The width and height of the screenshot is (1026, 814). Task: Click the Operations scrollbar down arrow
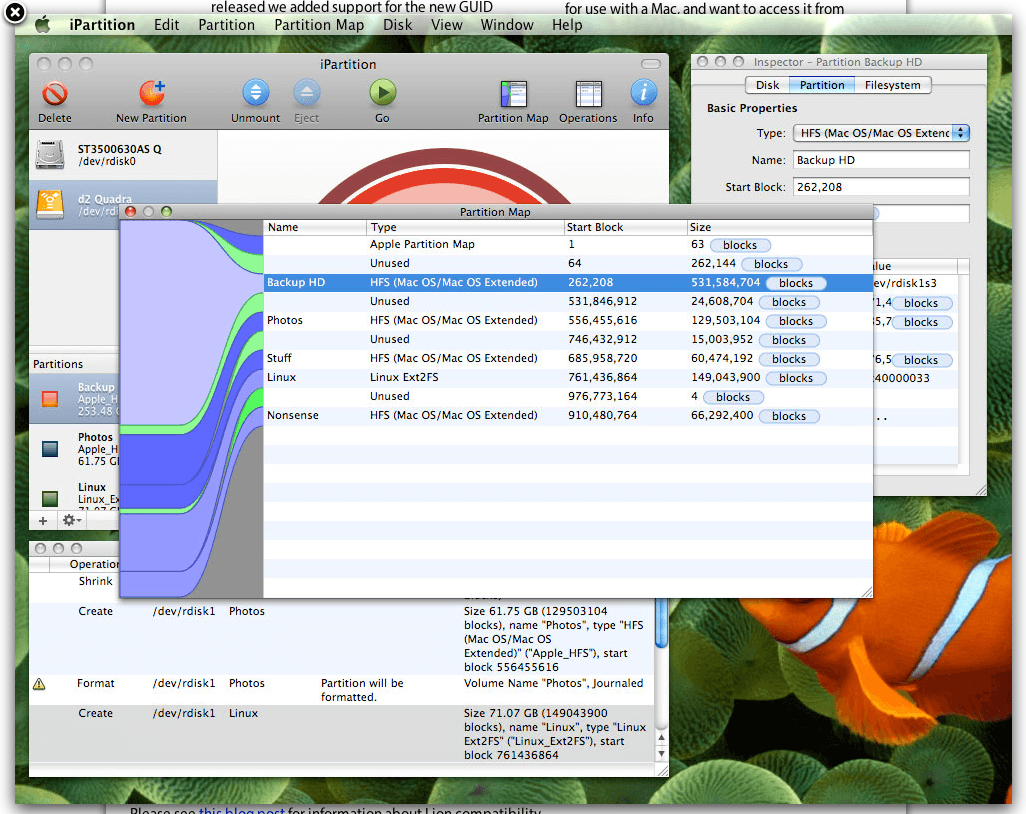(661, 754)
